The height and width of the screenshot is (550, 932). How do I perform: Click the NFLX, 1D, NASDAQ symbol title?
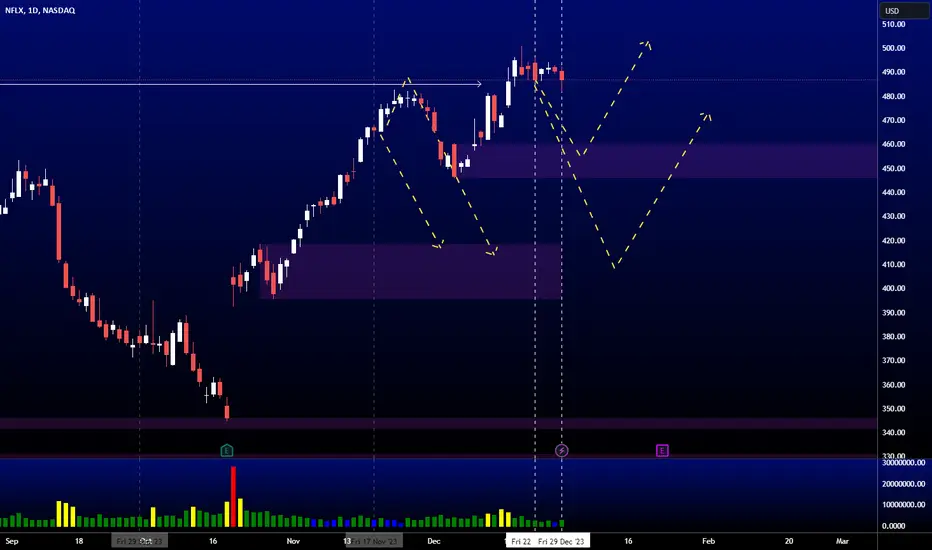pyautogui.click(x=40, y=10)
